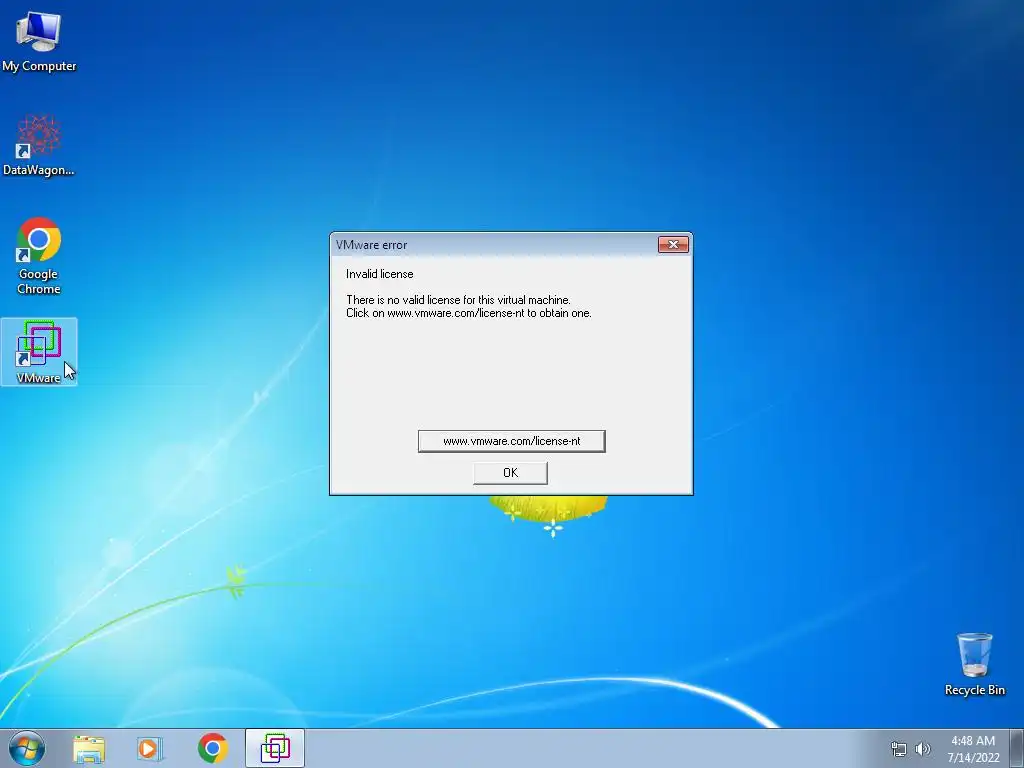Launch Windows Media Player from the taskbar
The image size is (1024, 768).
[x=150, y=749]
